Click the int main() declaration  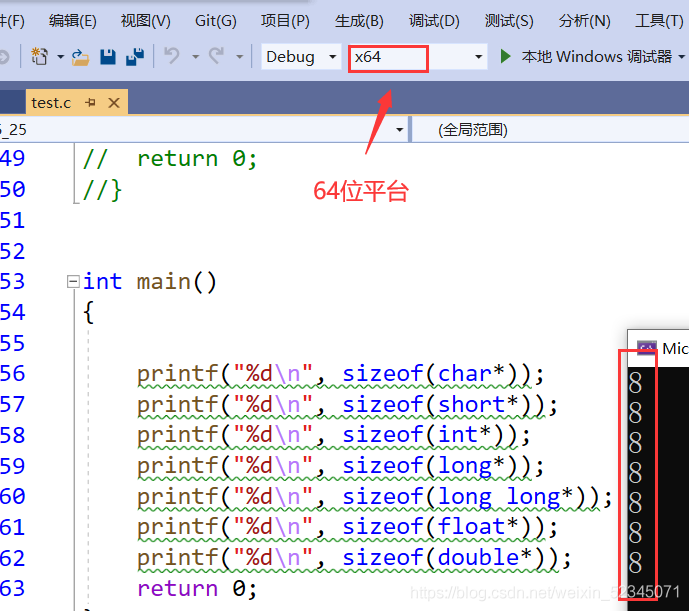coord(150,281)
